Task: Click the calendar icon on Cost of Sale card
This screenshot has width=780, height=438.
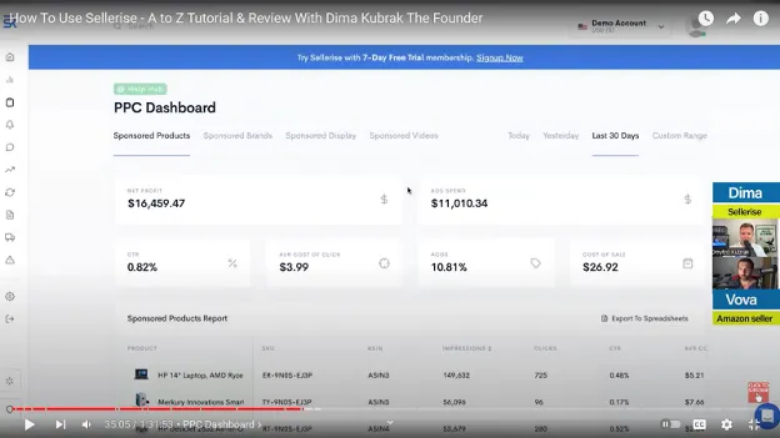Action: [687, 263]
